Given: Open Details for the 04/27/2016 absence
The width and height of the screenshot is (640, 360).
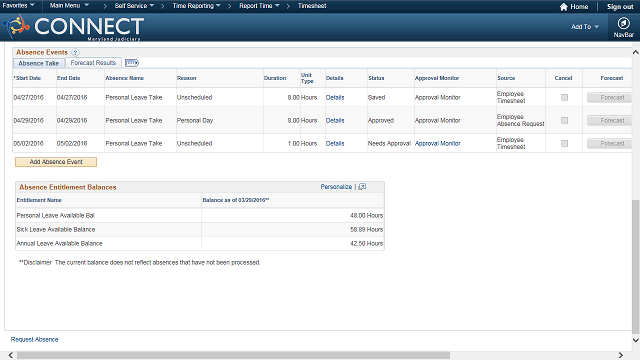Looking at the screenshot, I should click(x=335, y=98).
